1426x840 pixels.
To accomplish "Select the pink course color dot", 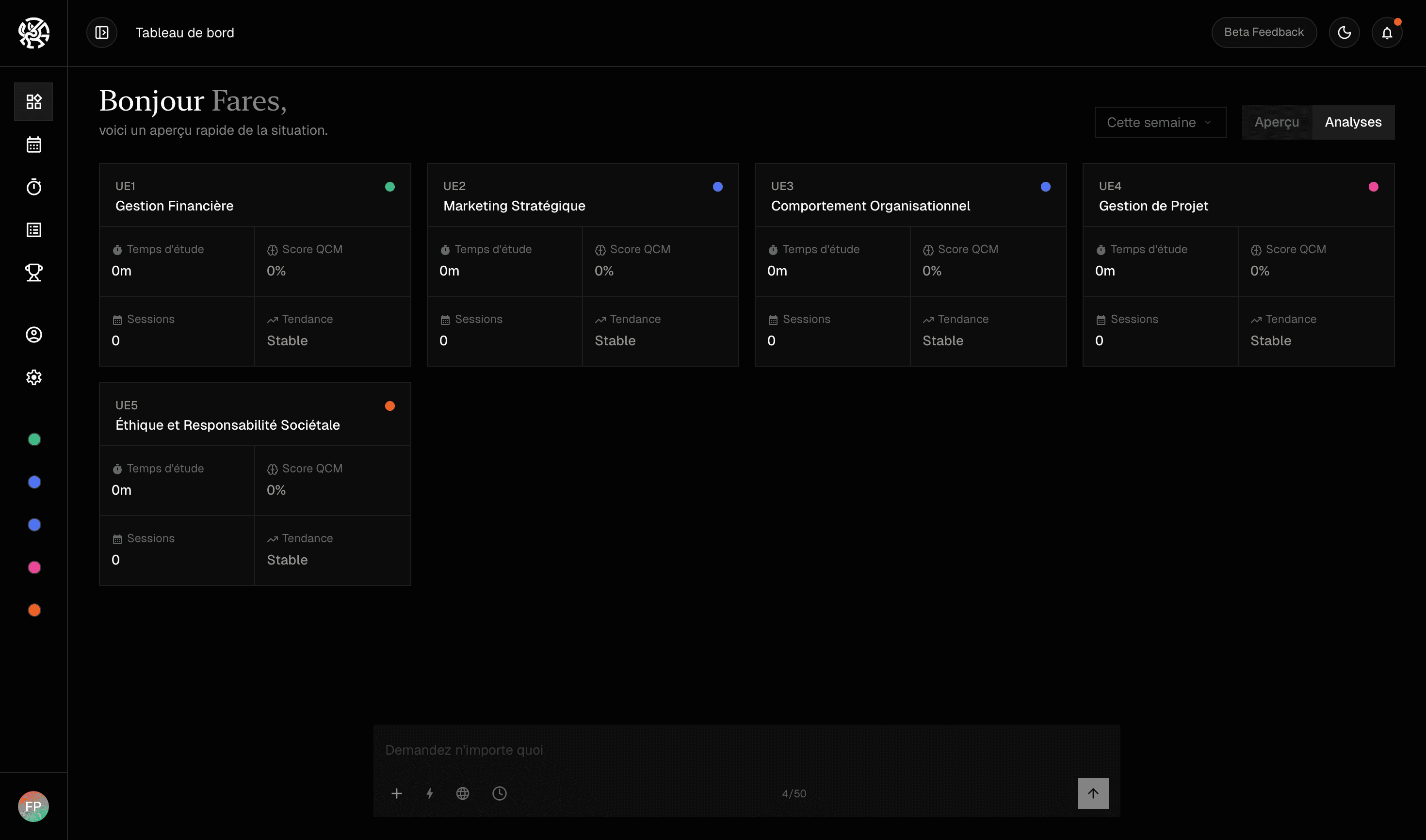I will 34,567.
